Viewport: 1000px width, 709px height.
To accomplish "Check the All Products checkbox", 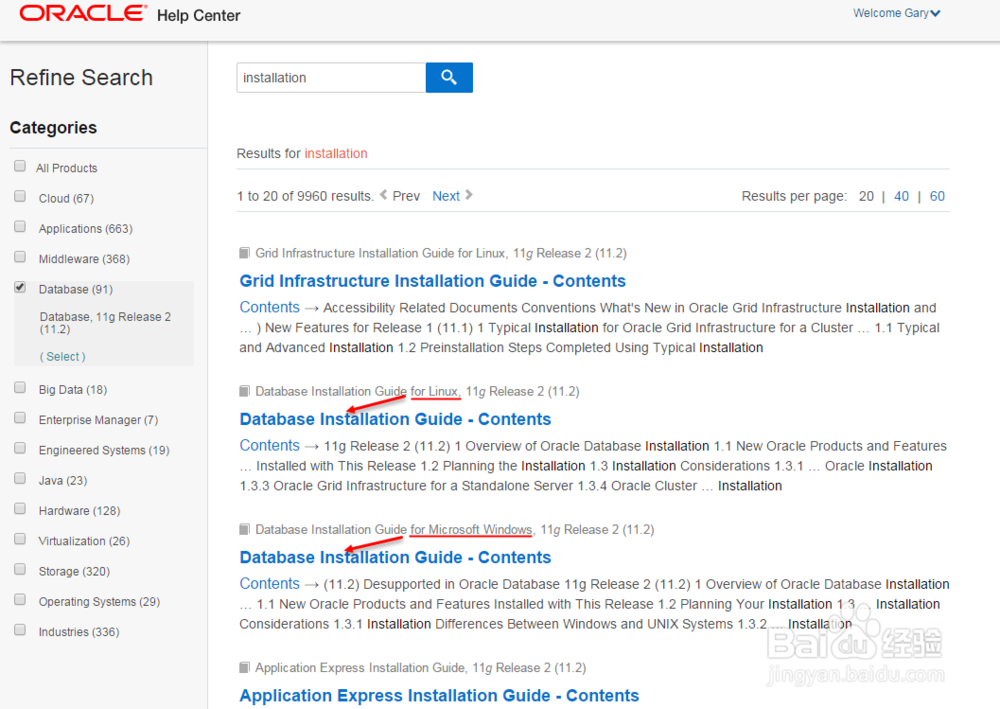I will point(20,166).
